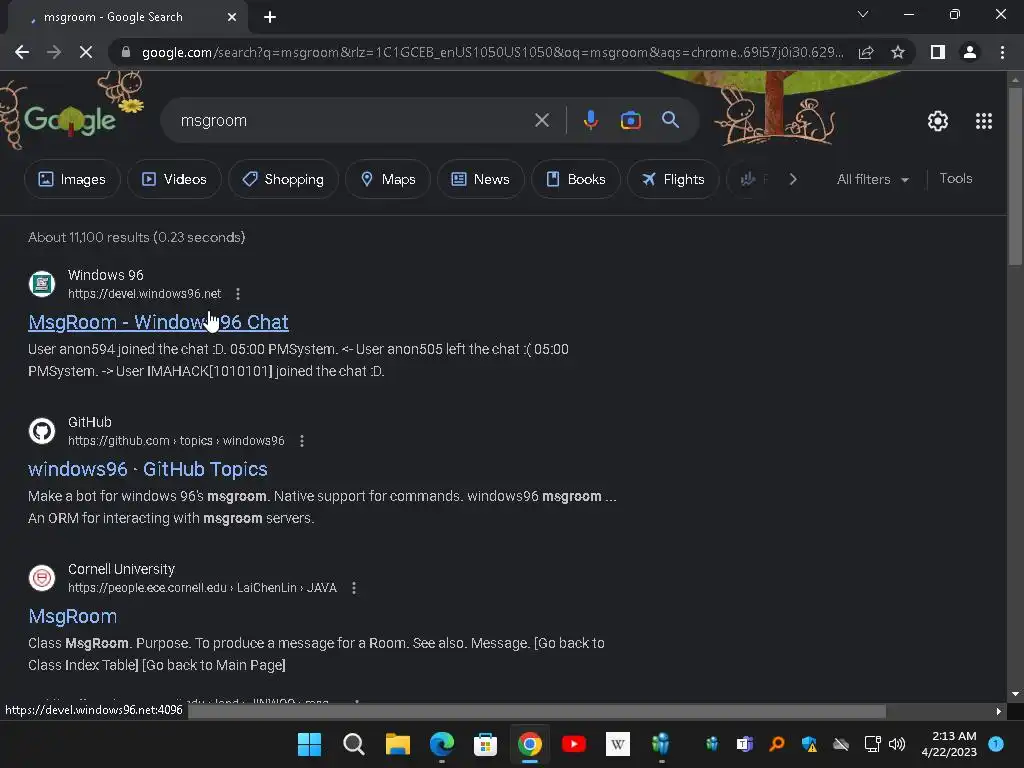This screenshot has width=1024, height=768.
Task: Click the horizontal scrollbar thumb
Action: pos(537,711)
